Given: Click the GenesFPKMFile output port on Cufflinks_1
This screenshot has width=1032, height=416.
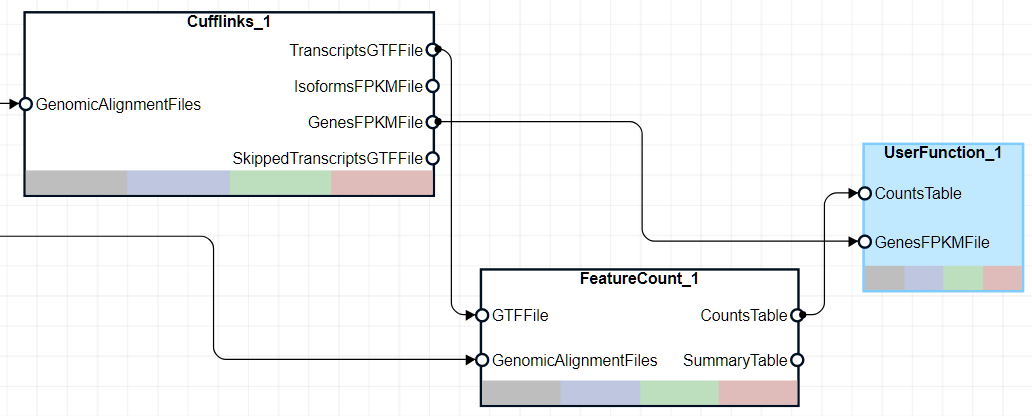Looking at the screenshot, I should click(x=432, y=122).
